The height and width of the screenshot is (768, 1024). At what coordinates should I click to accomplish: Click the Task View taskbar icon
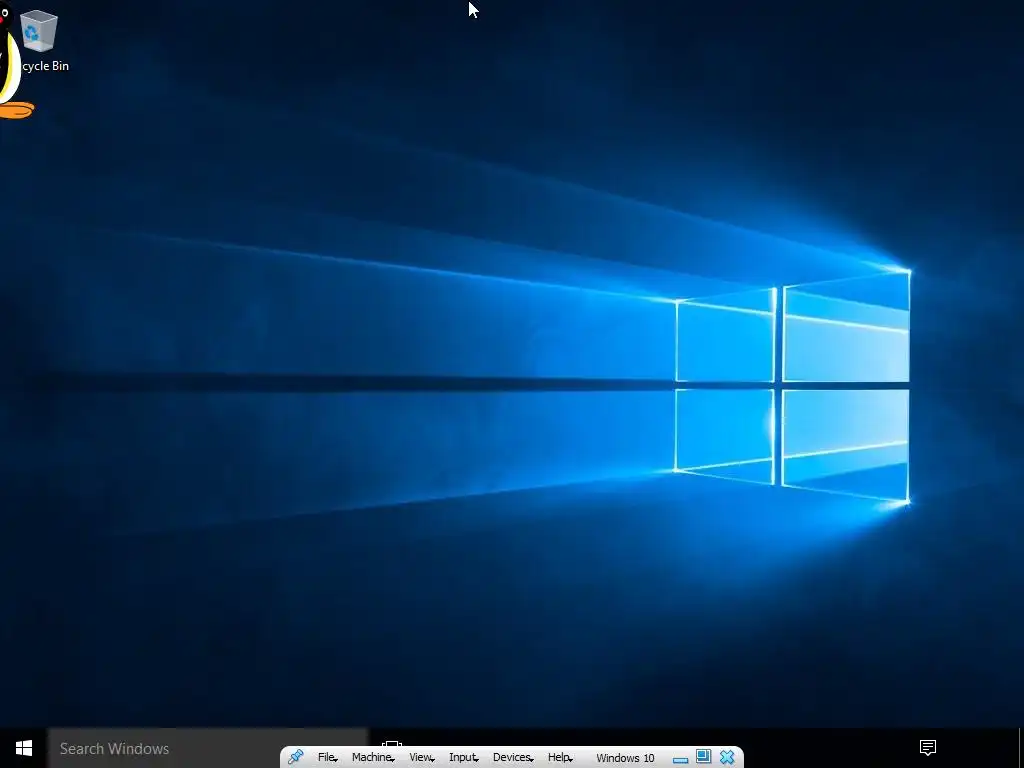coord(392,744)
